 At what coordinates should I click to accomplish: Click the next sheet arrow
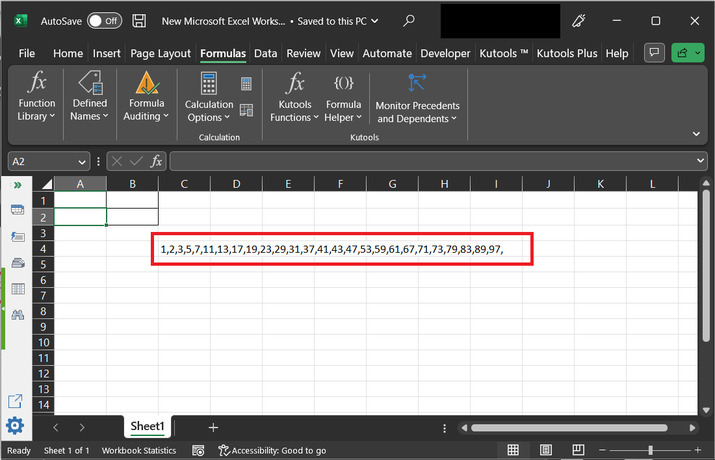point(82,428)
